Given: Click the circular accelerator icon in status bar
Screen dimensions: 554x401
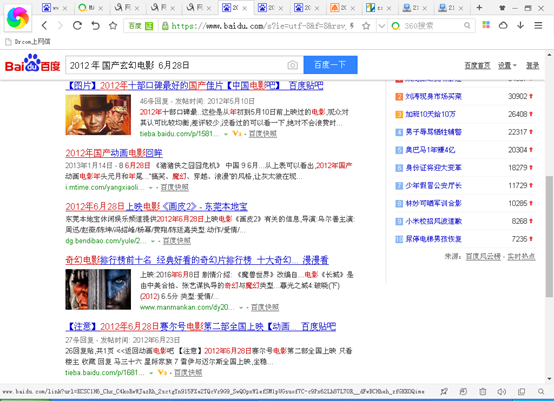Looking at the screenshot, I should tap(463, 391).
